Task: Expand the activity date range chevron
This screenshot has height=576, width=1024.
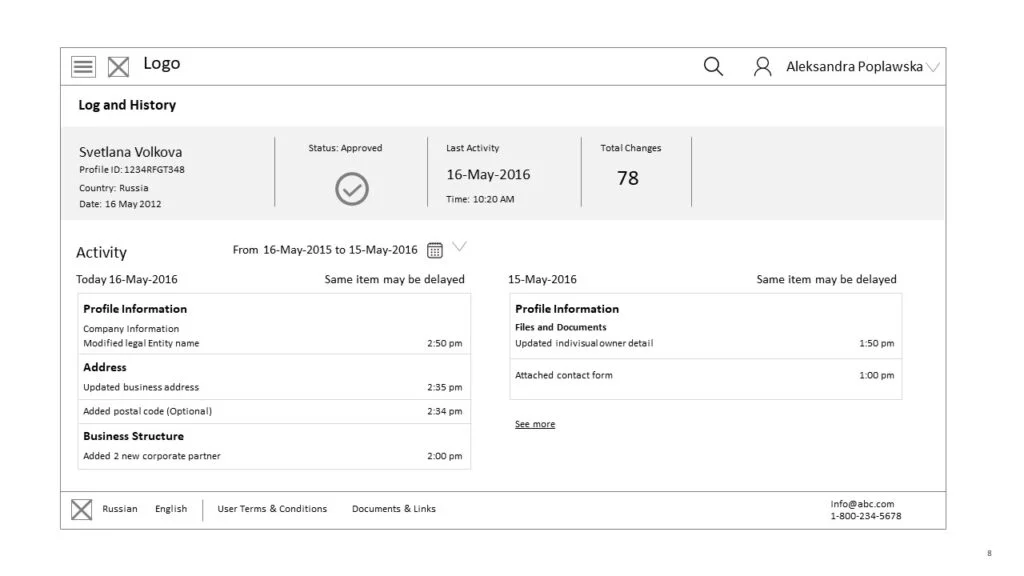Action: 460,246
